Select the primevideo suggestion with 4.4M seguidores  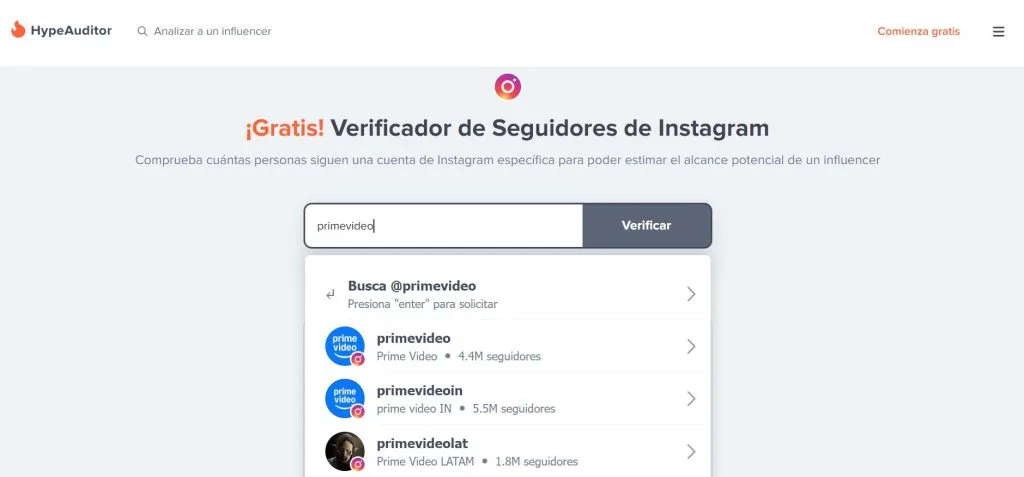pyautogui.click(x=508, y=346)
